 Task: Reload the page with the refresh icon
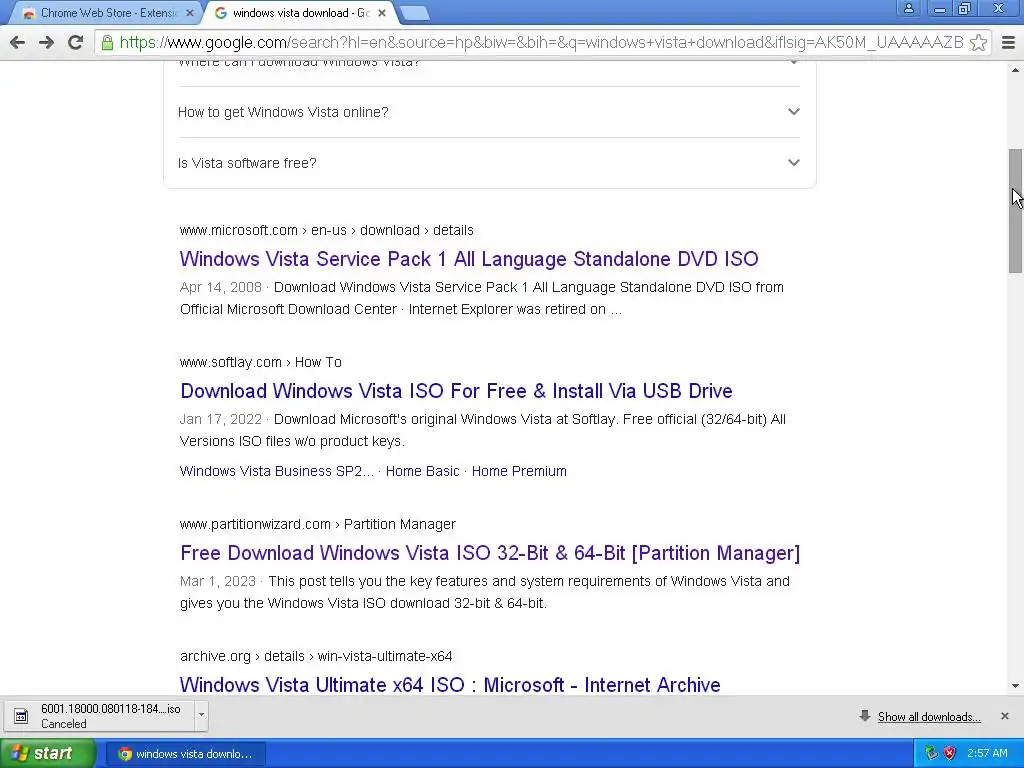coord(76,42)
